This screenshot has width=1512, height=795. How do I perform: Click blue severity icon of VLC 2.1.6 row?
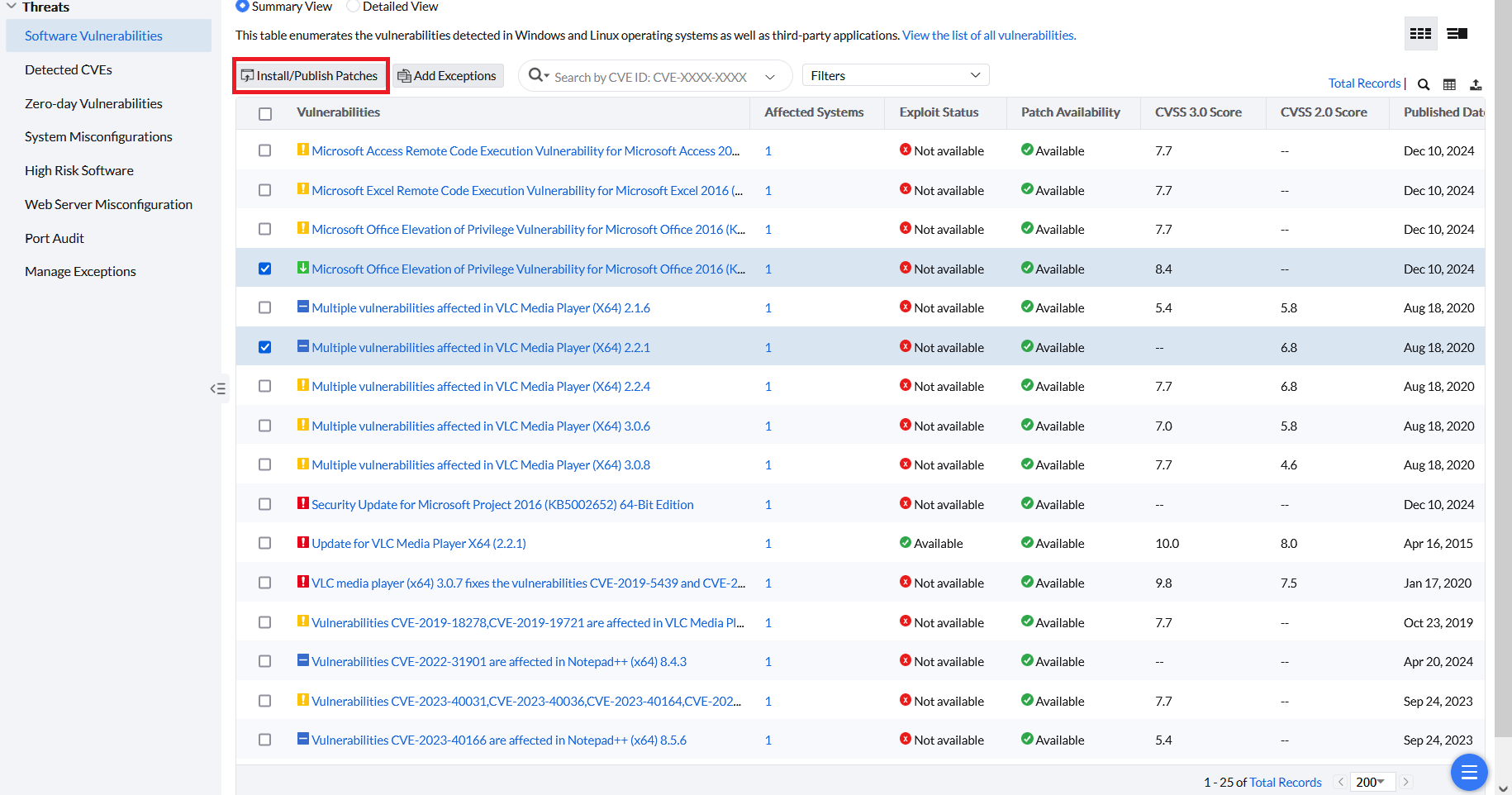point(303,307)
